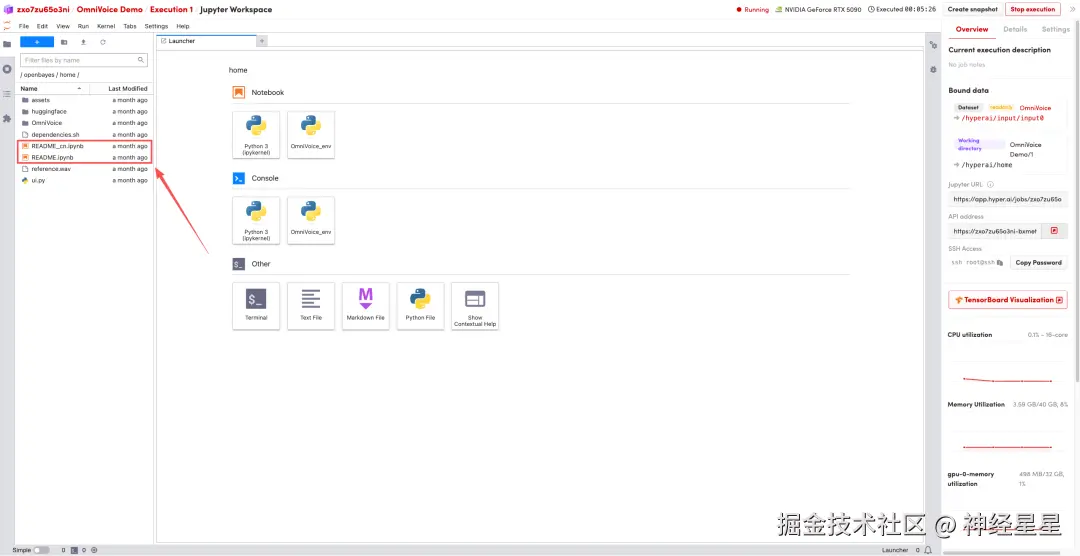The image size is (1080, 556).
Task: Click the API address field
Action: pos(995,231)
